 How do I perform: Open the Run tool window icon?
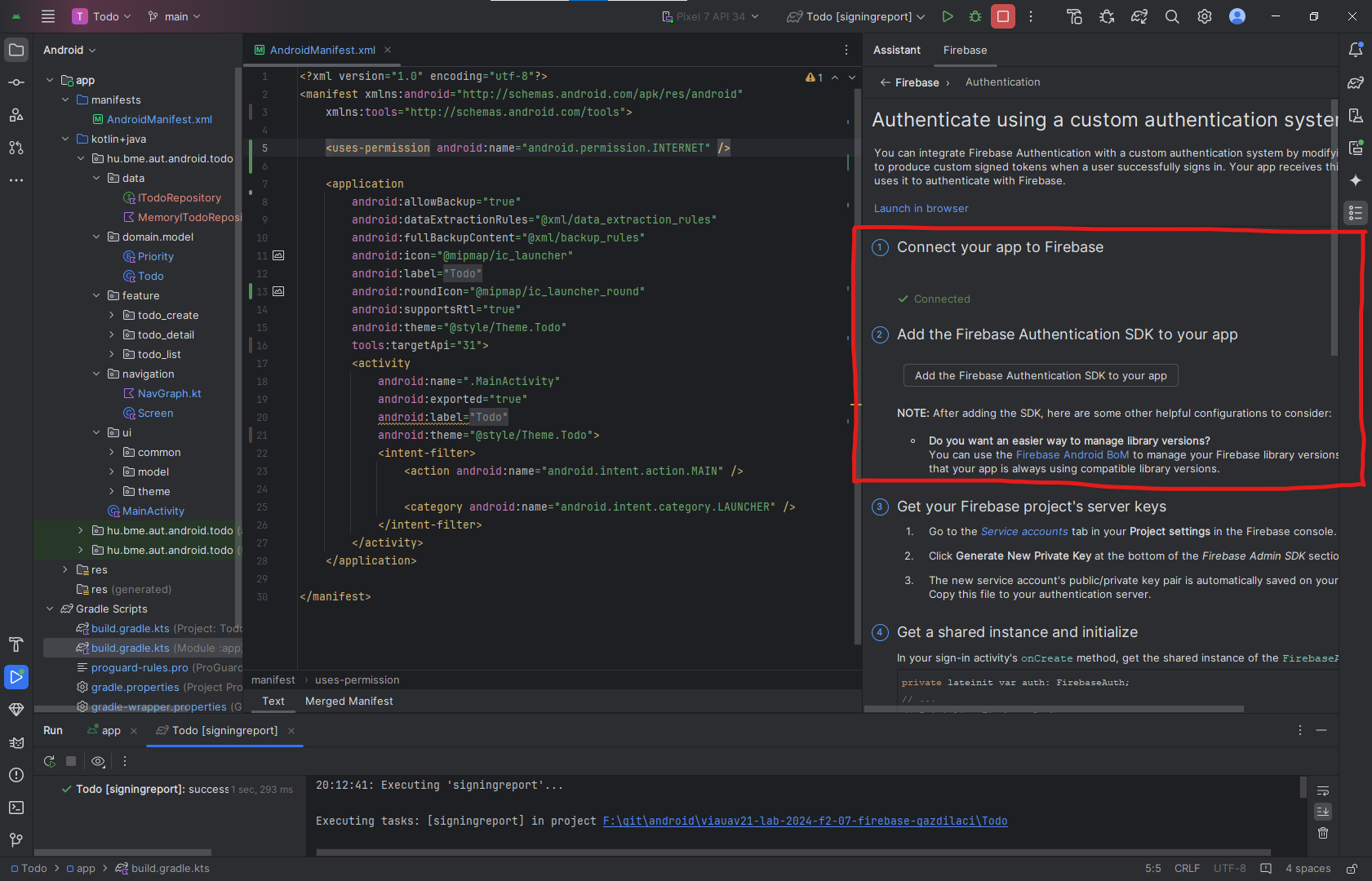[x=16, y=677]
